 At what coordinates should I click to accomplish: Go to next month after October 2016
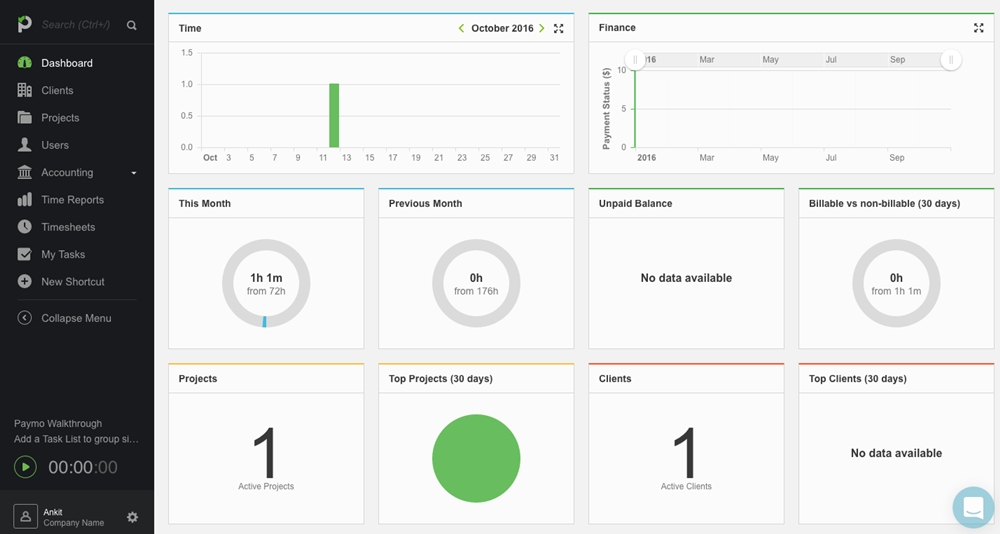click(x=542, y=29)
